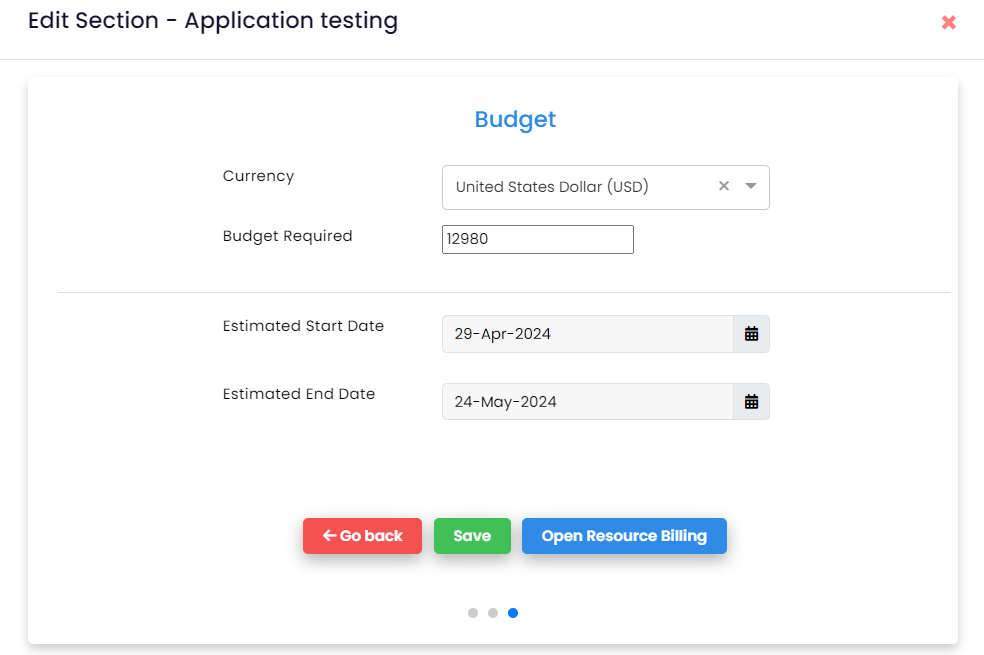
Task: Open calendar picker for Estimated End Date
Action: 751,402
